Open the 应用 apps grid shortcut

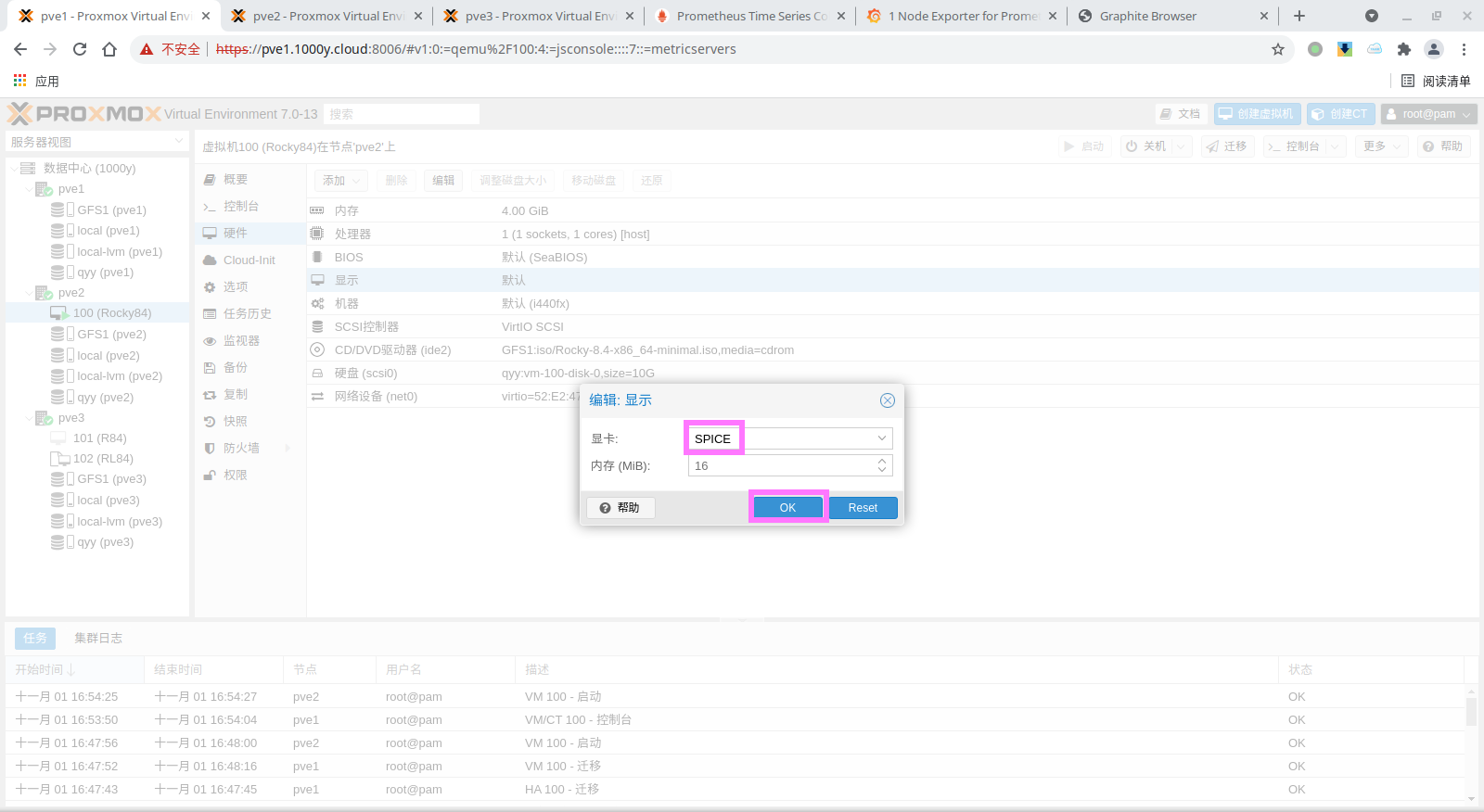coord(36,82)
